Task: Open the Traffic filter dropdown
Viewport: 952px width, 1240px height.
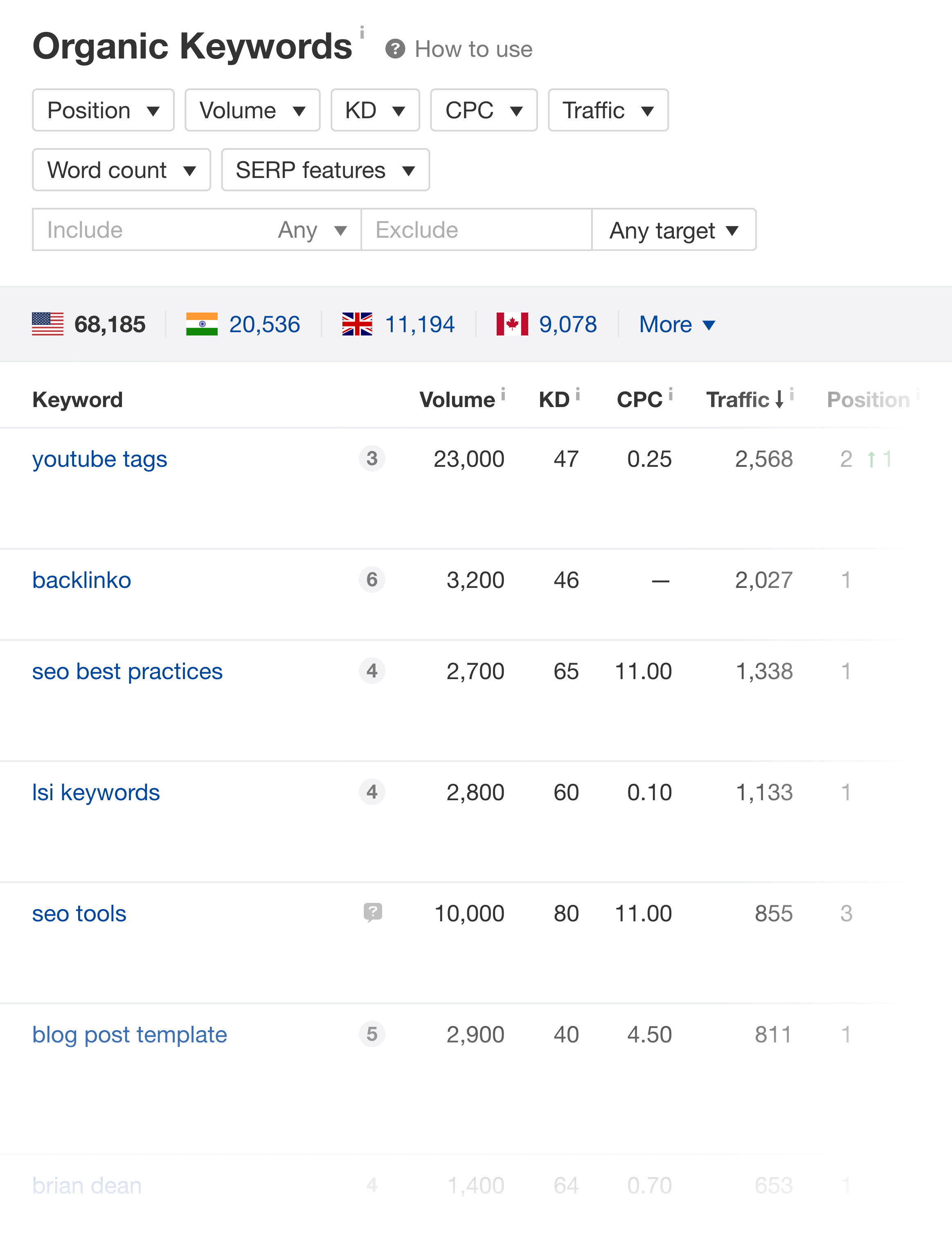Action: 608,110
